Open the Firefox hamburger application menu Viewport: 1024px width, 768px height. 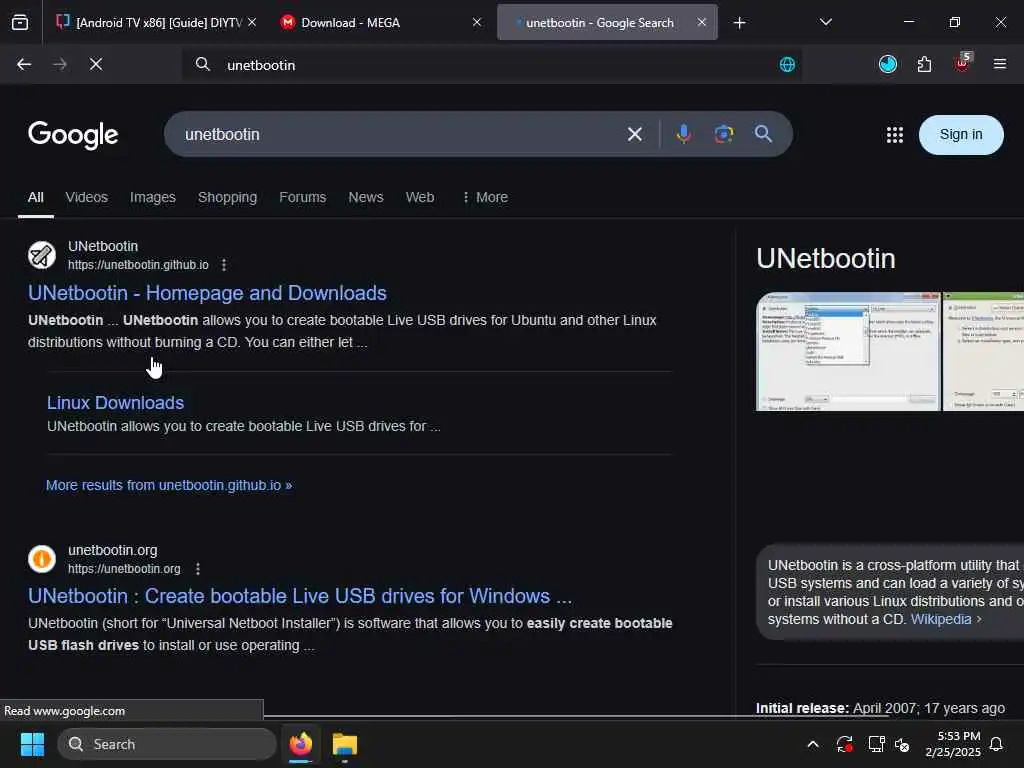coord(999,64)
